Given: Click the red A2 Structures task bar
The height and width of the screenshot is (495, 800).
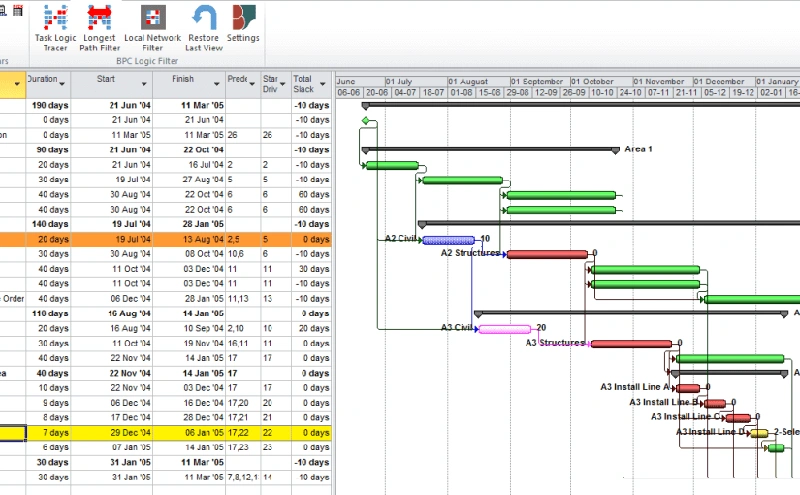Looking at the screenshot, I should pyautogui.click(x=546, y=254).
